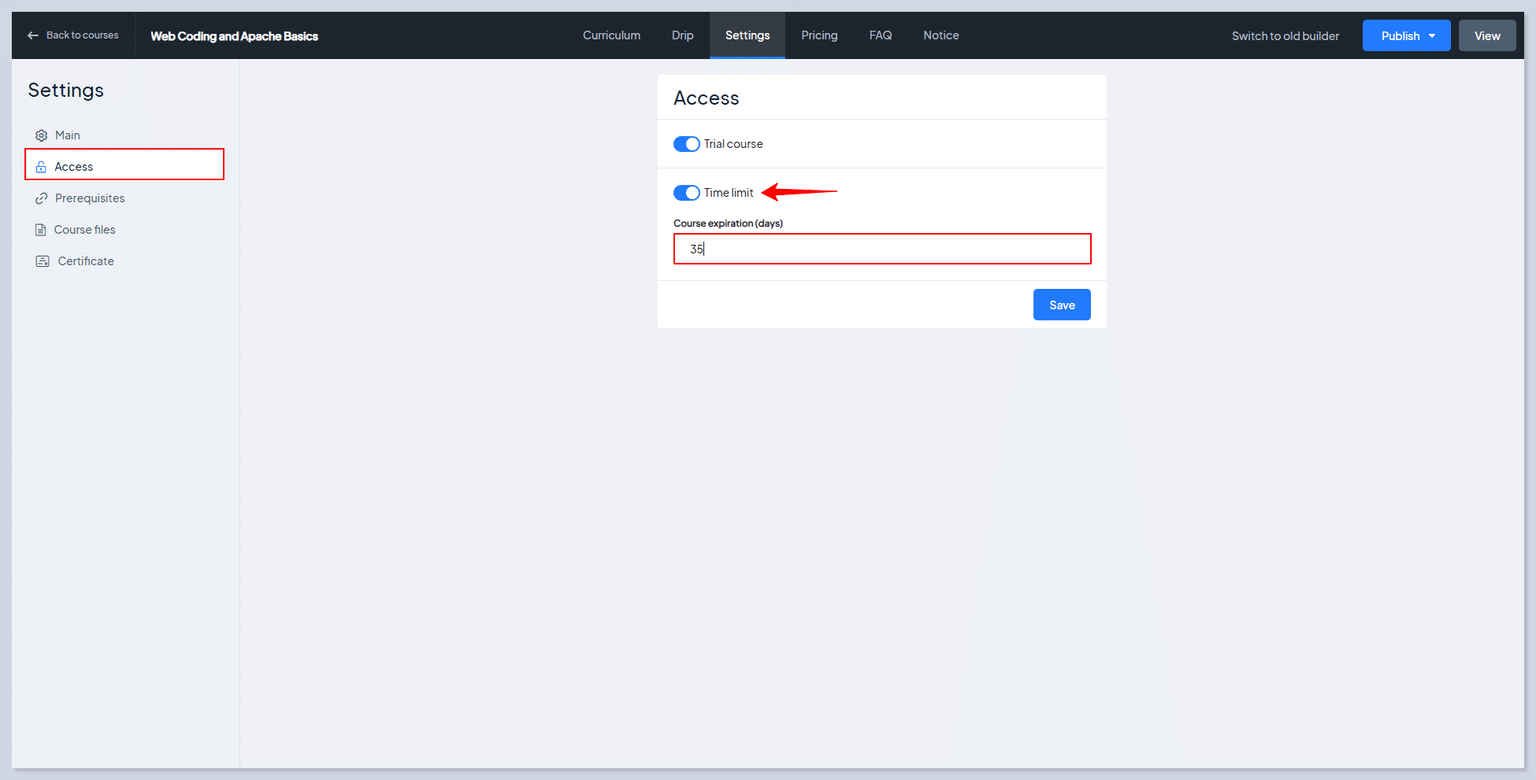Open the Publish dropdown arrow

(x=1432, y=35)
